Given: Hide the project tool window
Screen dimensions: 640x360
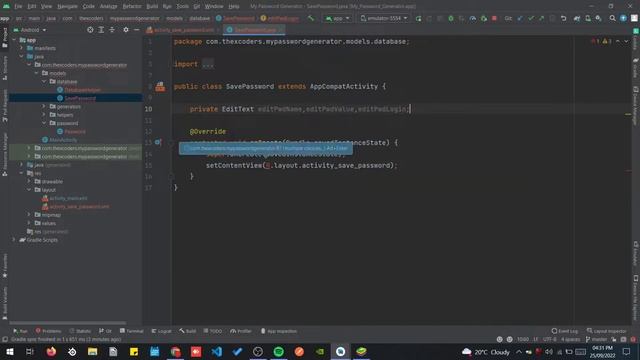Looking at the screenshot, I should pyautogui.click(x=136, y=30).
